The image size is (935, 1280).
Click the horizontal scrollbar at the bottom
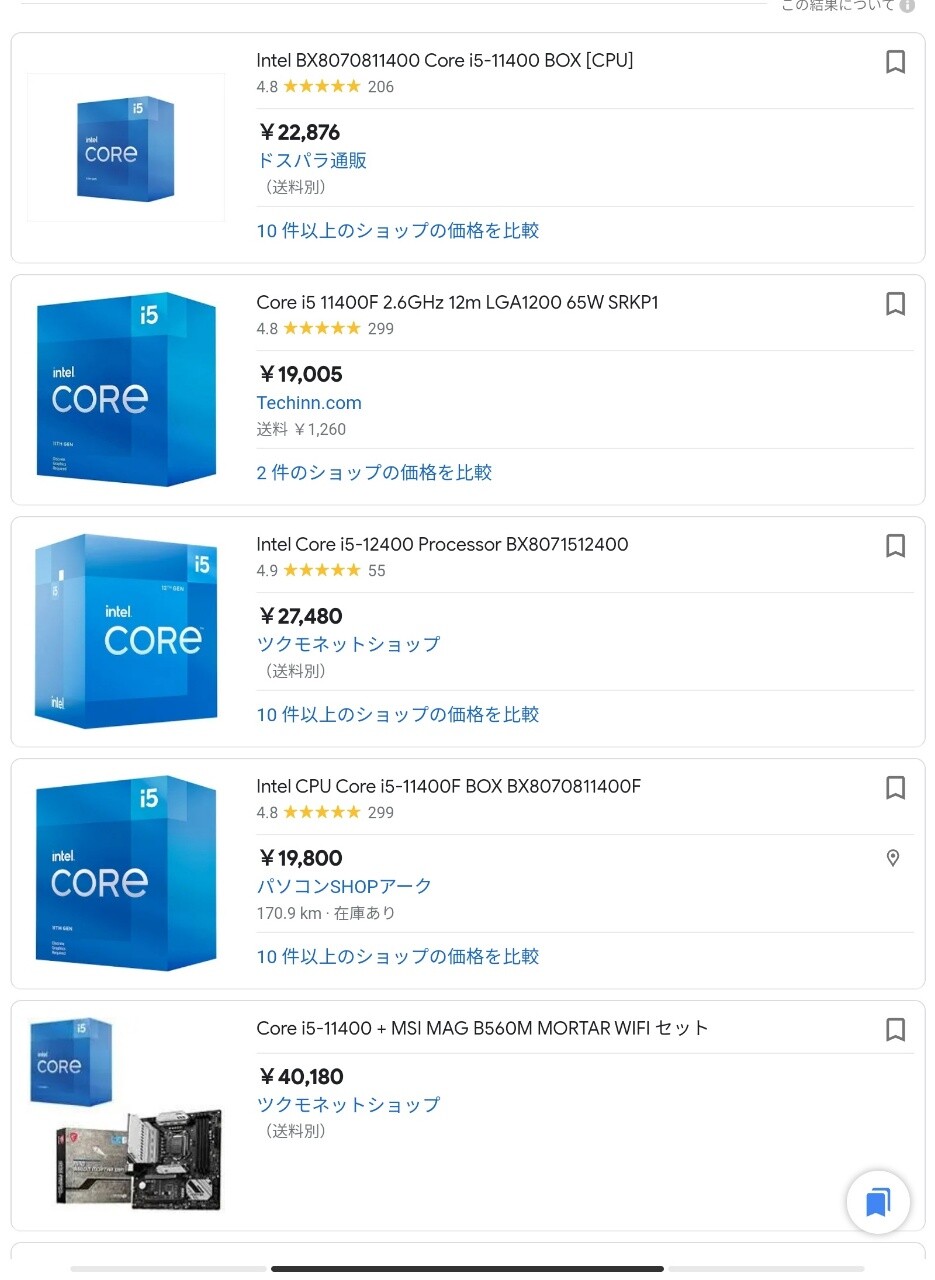(467, 1269)
